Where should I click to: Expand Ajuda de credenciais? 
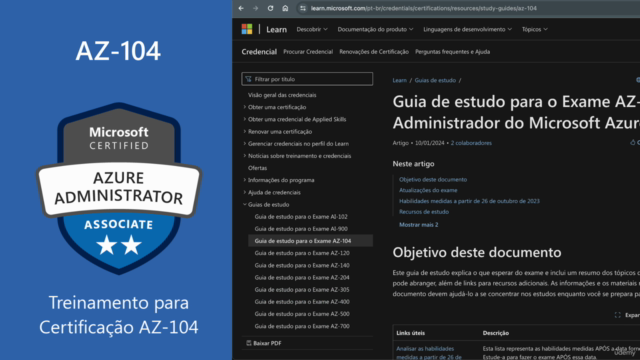coord(274,192)
